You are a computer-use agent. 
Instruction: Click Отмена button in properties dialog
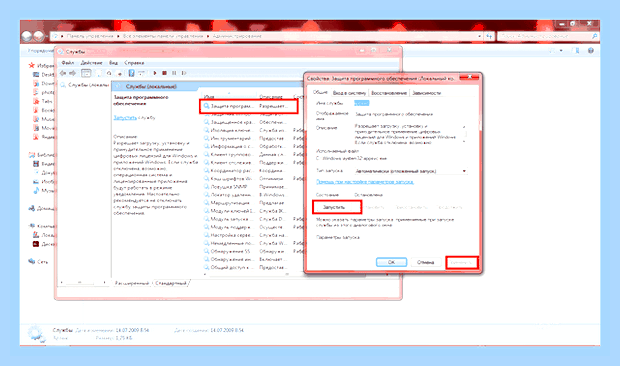[425, 262]
